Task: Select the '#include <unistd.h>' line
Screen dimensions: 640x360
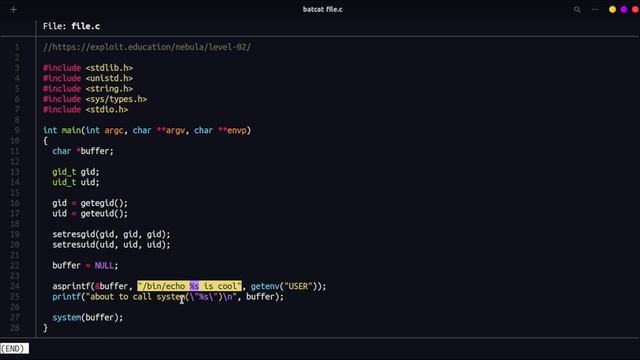Action: click(x=88, y=78)
